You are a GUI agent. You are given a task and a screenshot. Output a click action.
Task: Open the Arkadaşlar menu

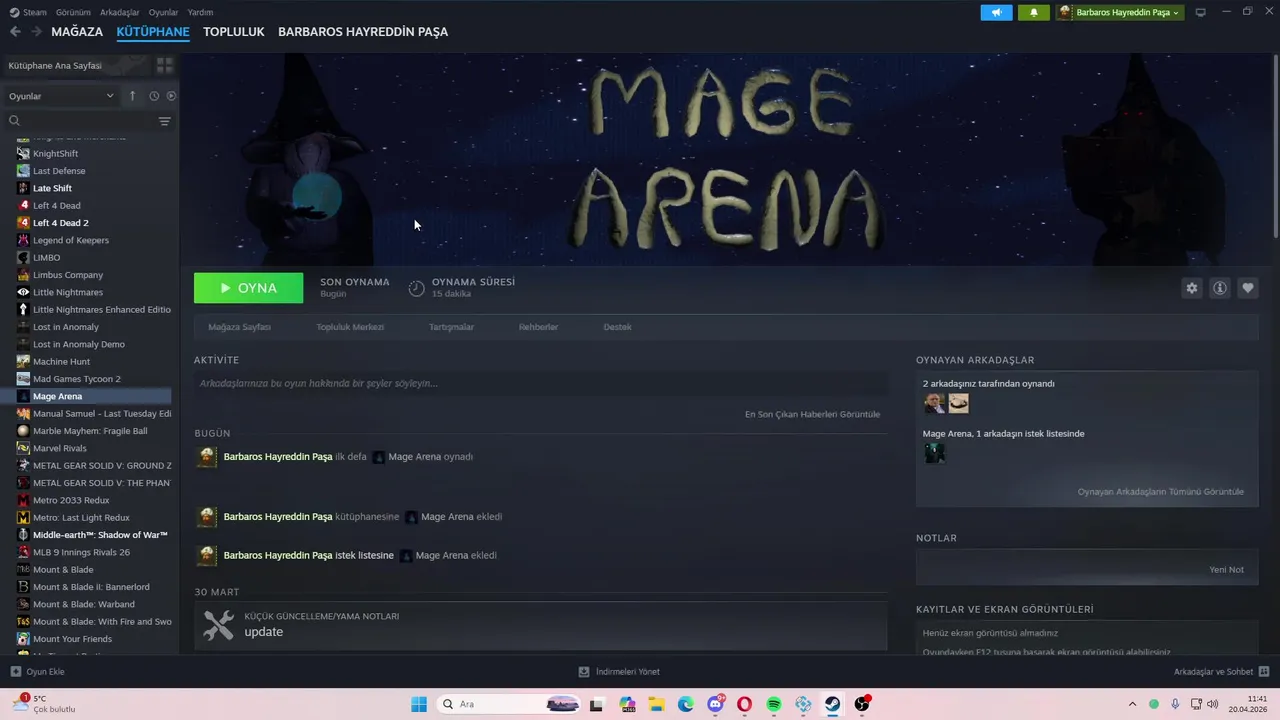120,12
